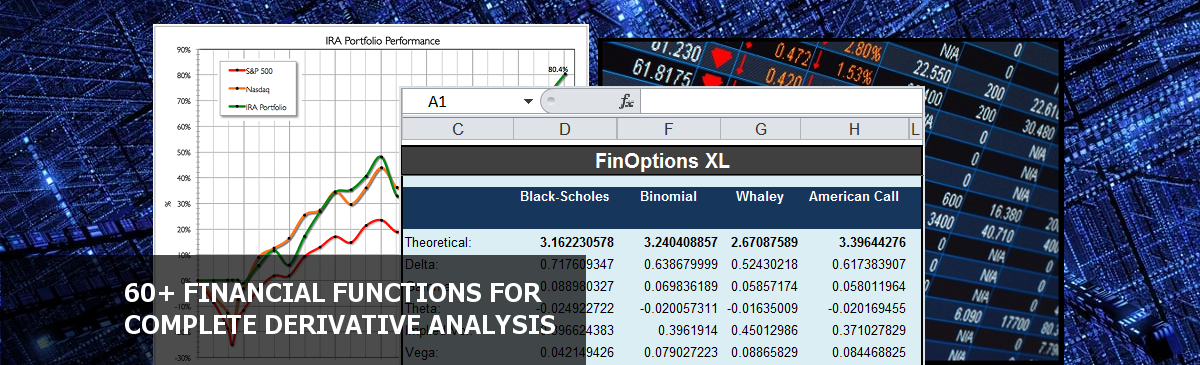Select column header C
1200x365 pixels.
point(457,128)
